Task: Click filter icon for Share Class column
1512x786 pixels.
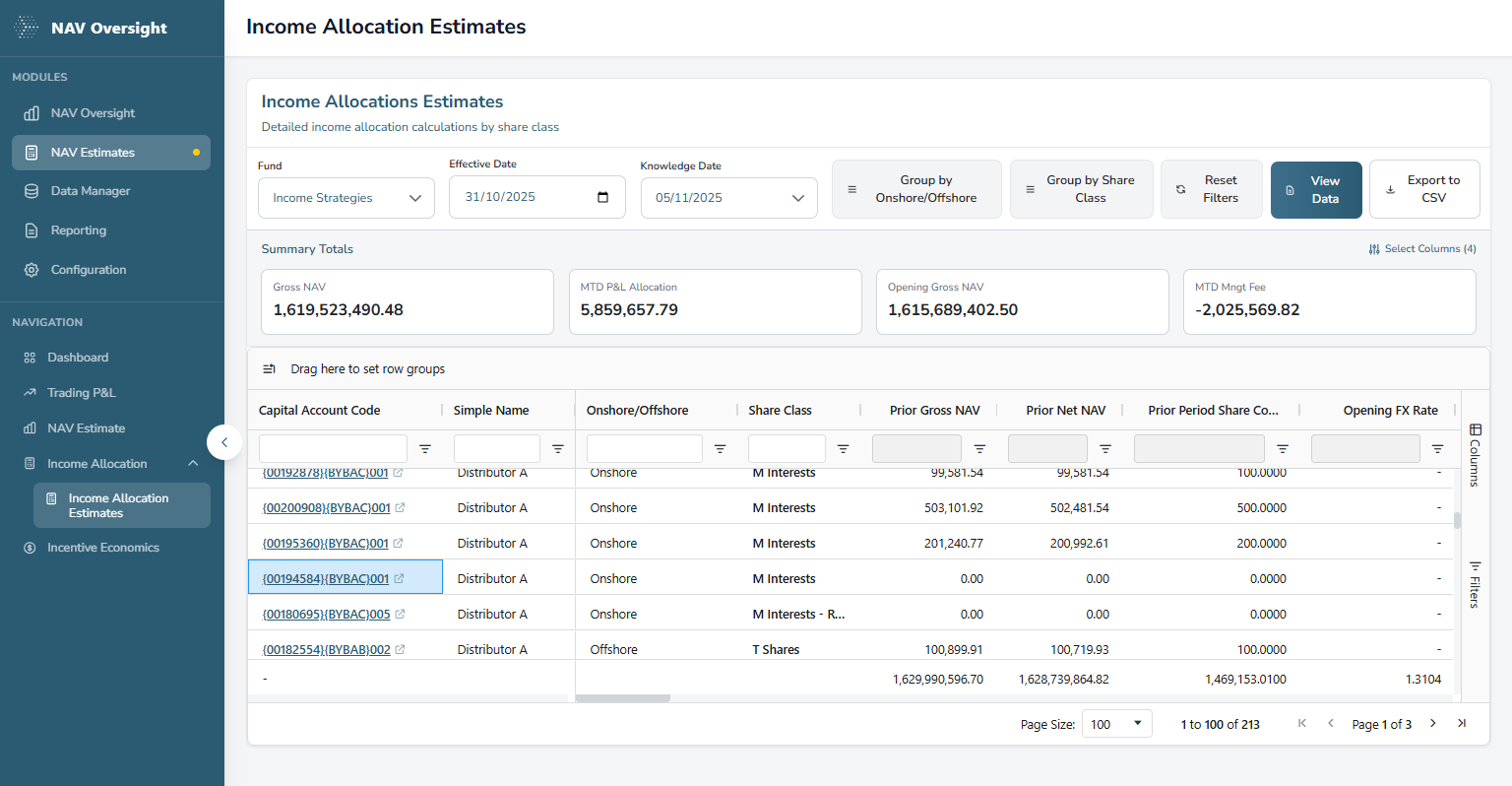Action: (843, 449)
